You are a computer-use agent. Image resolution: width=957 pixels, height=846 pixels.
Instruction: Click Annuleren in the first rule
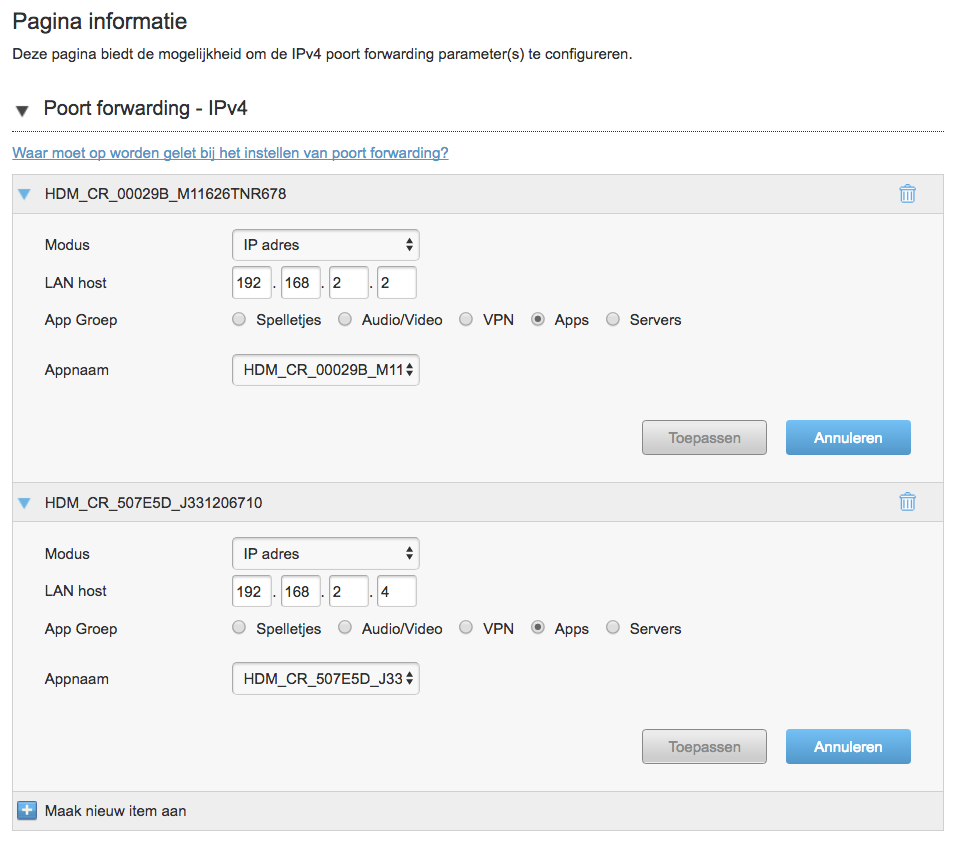tap(848, 438)
